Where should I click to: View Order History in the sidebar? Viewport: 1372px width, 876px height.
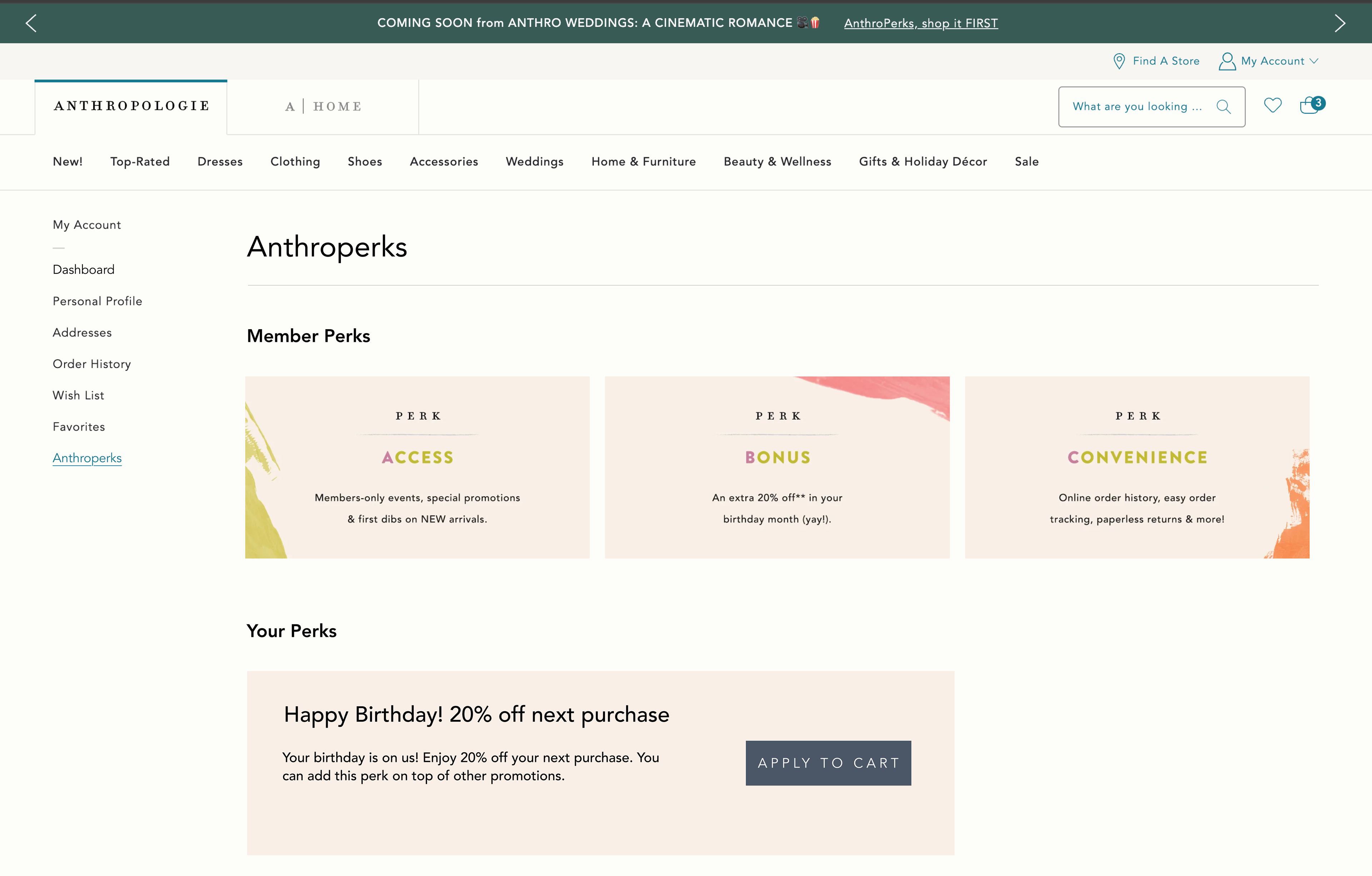[x=92, y=363]
